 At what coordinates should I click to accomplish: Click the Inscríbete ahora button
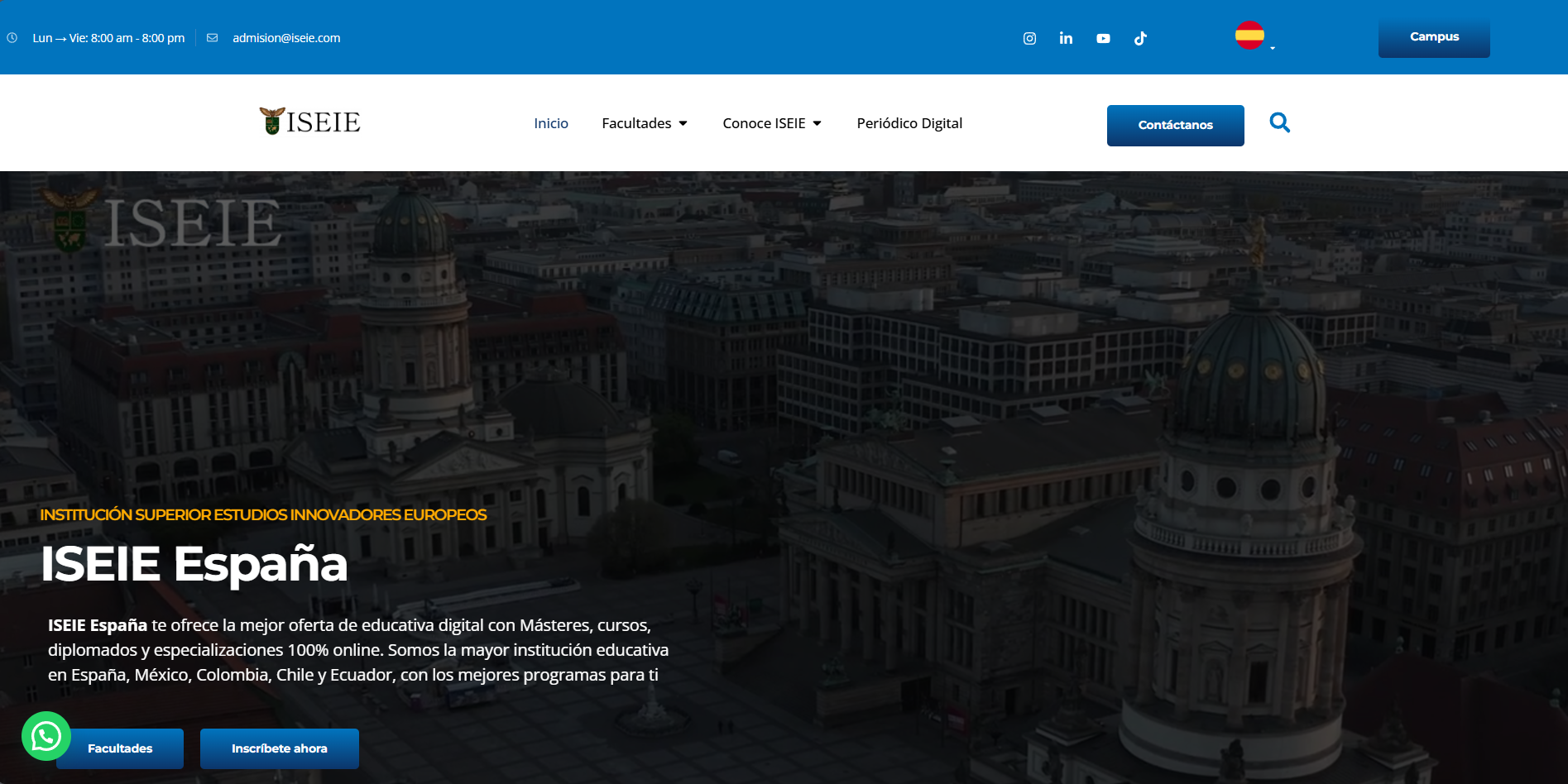click(x=279, y=748)
